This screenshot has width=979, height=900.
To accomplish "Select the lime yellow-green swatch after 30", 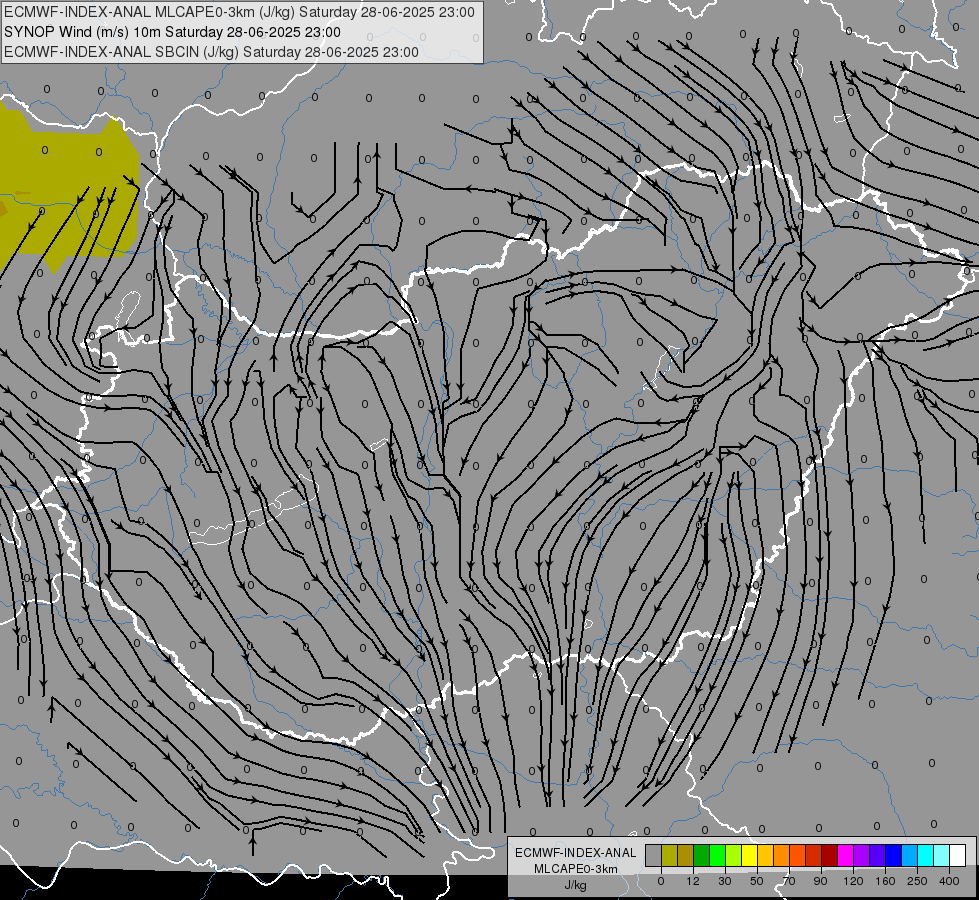I will (734, 855).
